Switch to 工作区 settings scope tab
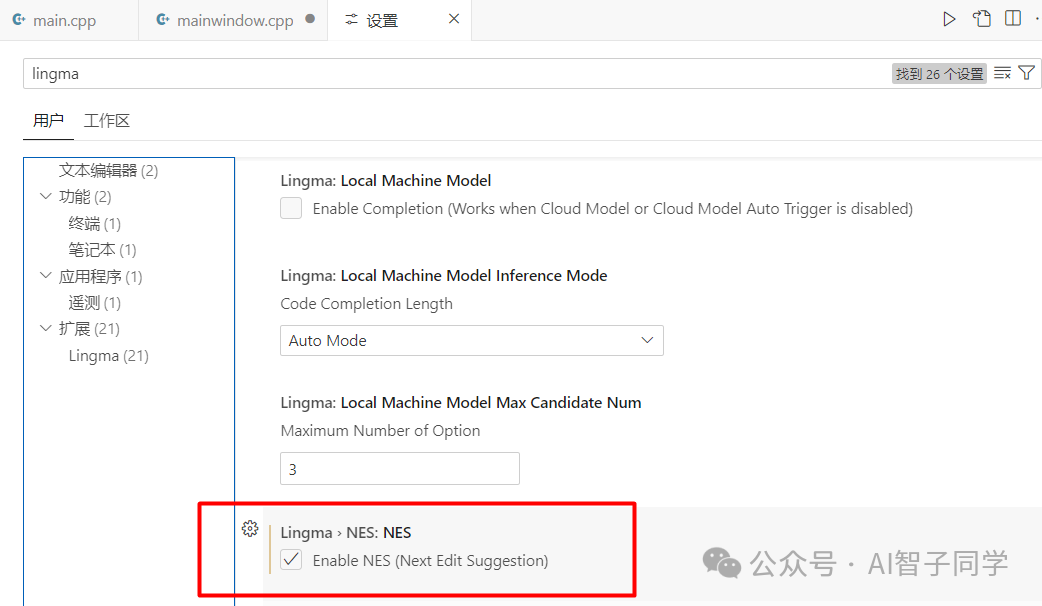This screenshot has width=1042, height=606. tap(106, 121)
